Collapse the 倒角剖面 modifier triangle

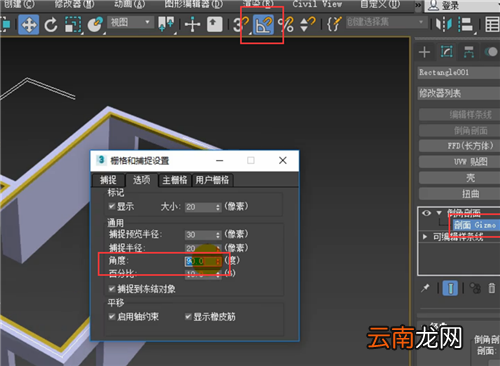(439, 213)
